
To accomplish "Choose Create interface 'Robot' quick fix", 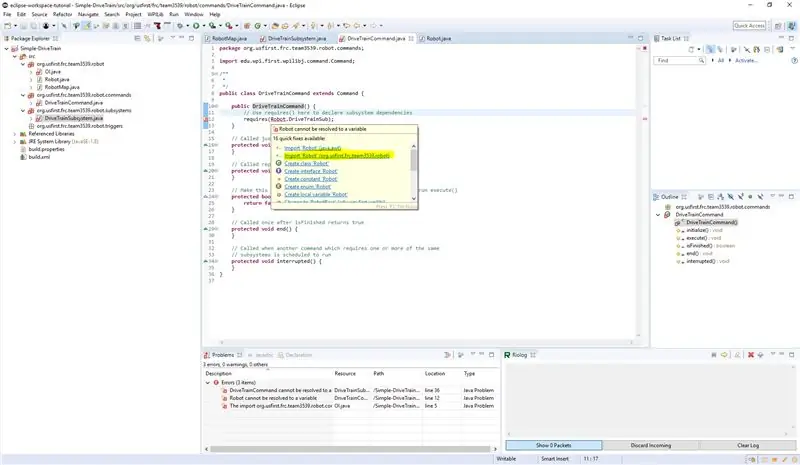I will (311, 172).
